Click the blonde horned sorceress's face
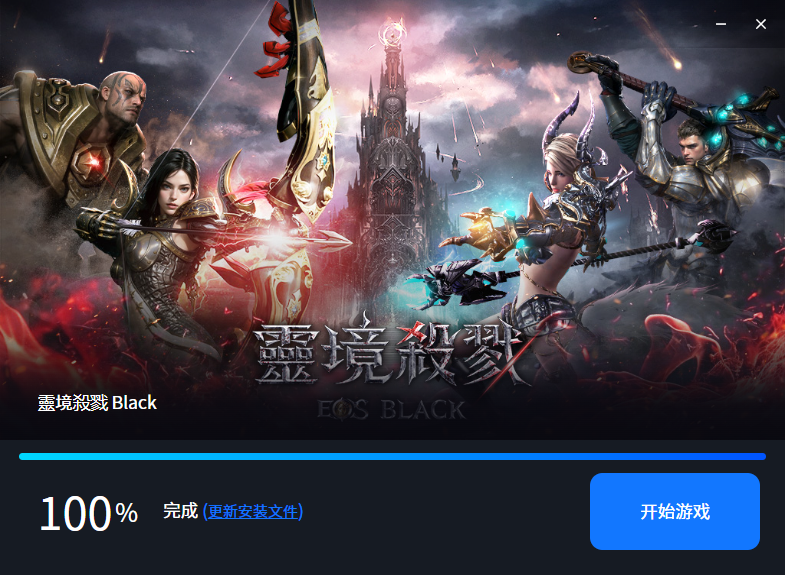785x575 pixels. click(x=557, y=171)
